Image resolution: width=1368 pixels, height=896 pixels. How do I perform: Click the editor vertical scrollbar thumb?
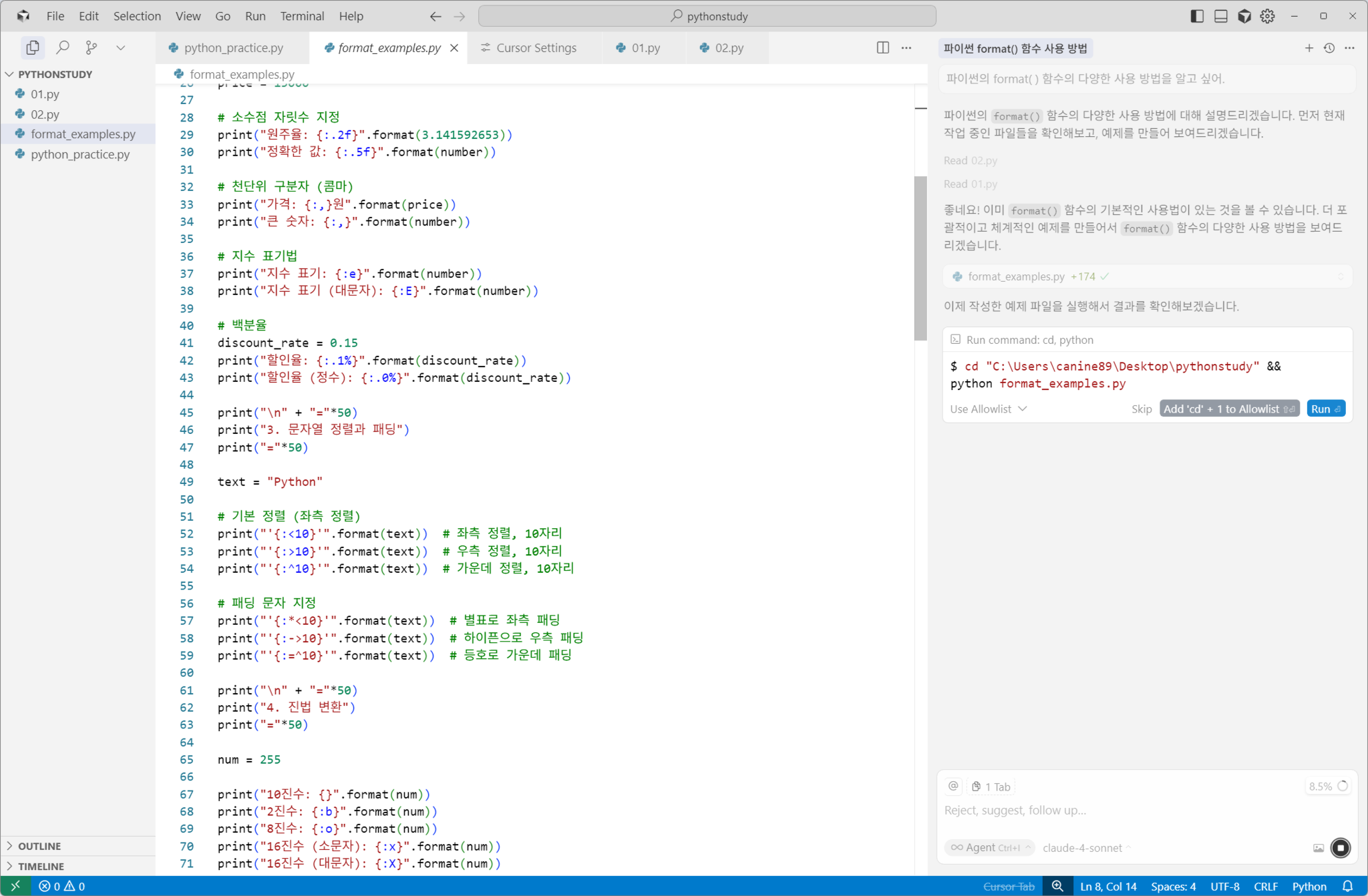click(920, 258)
